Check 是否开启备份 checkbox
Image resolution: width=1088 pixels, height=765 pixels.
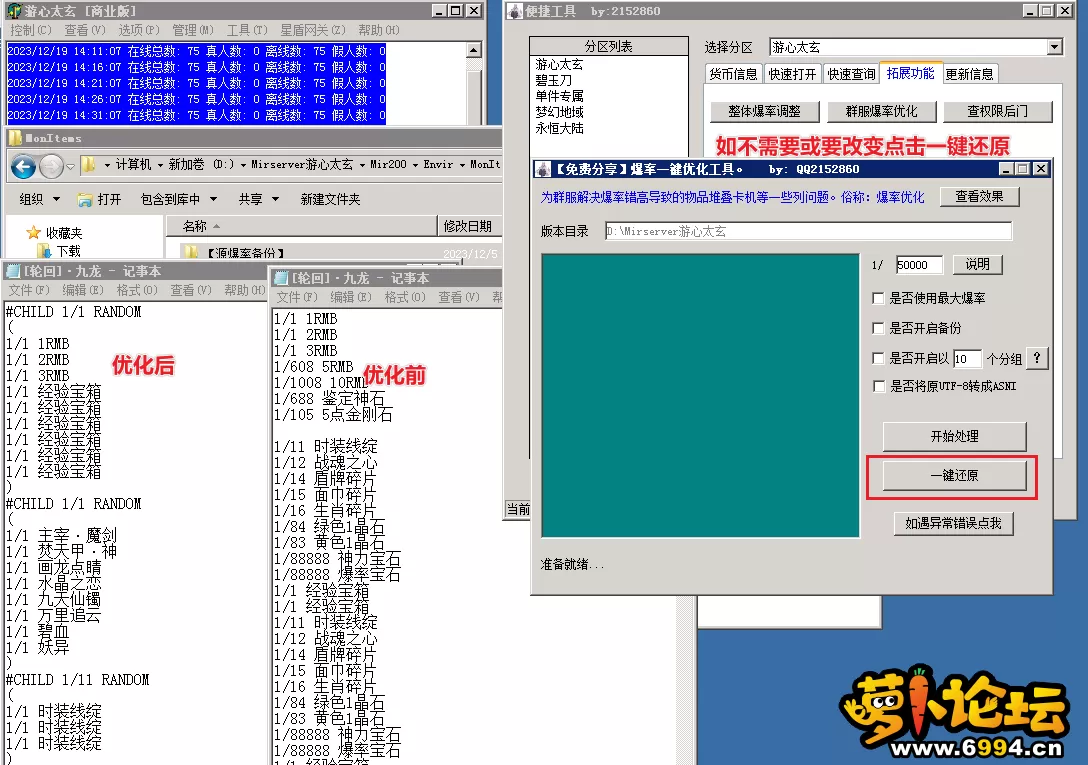[x=878, y=328]
